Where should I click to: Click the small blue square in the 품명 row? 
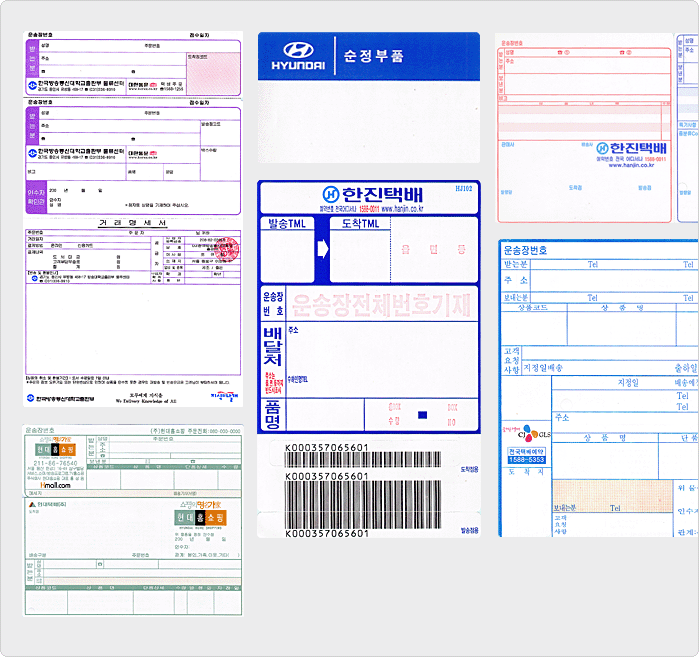pos(422,415)
